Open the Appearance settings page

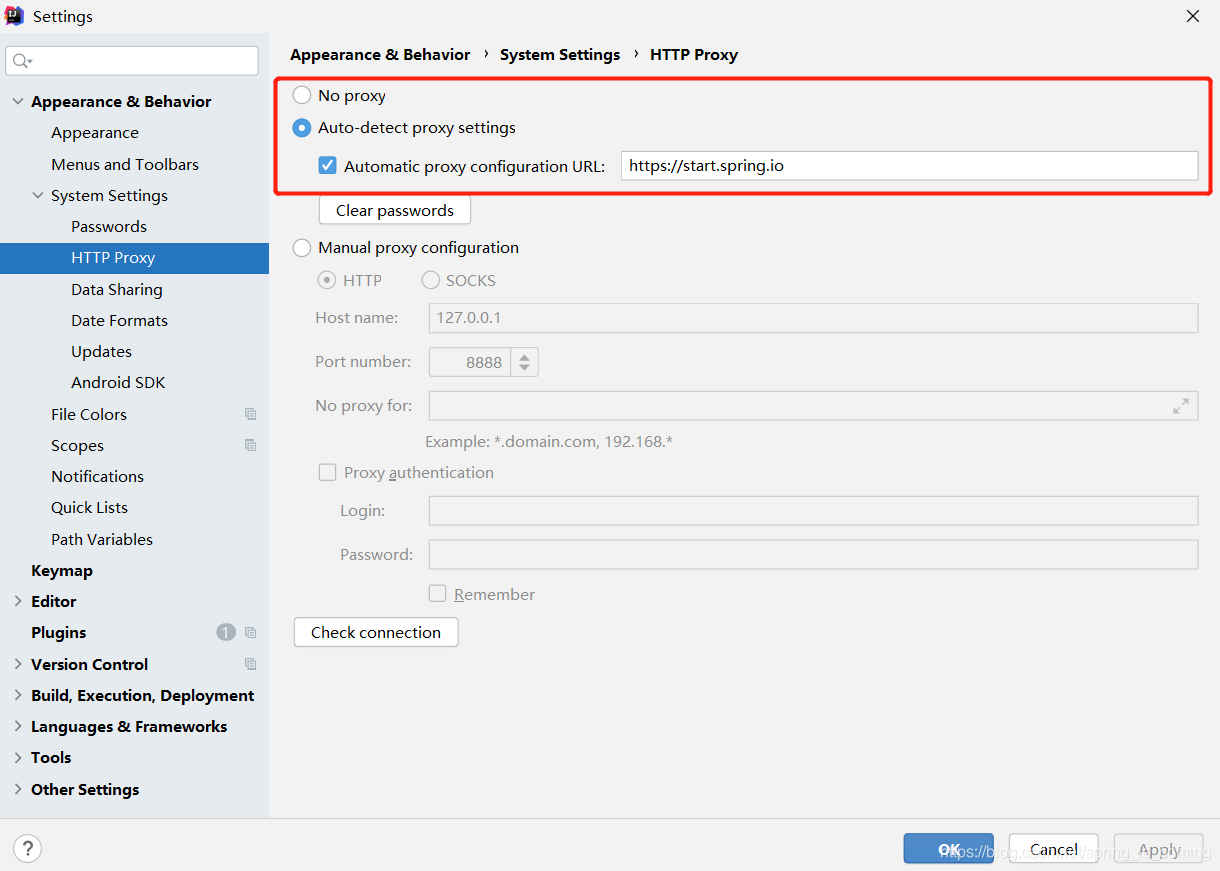pyautogui.click(x=95, y=133)
